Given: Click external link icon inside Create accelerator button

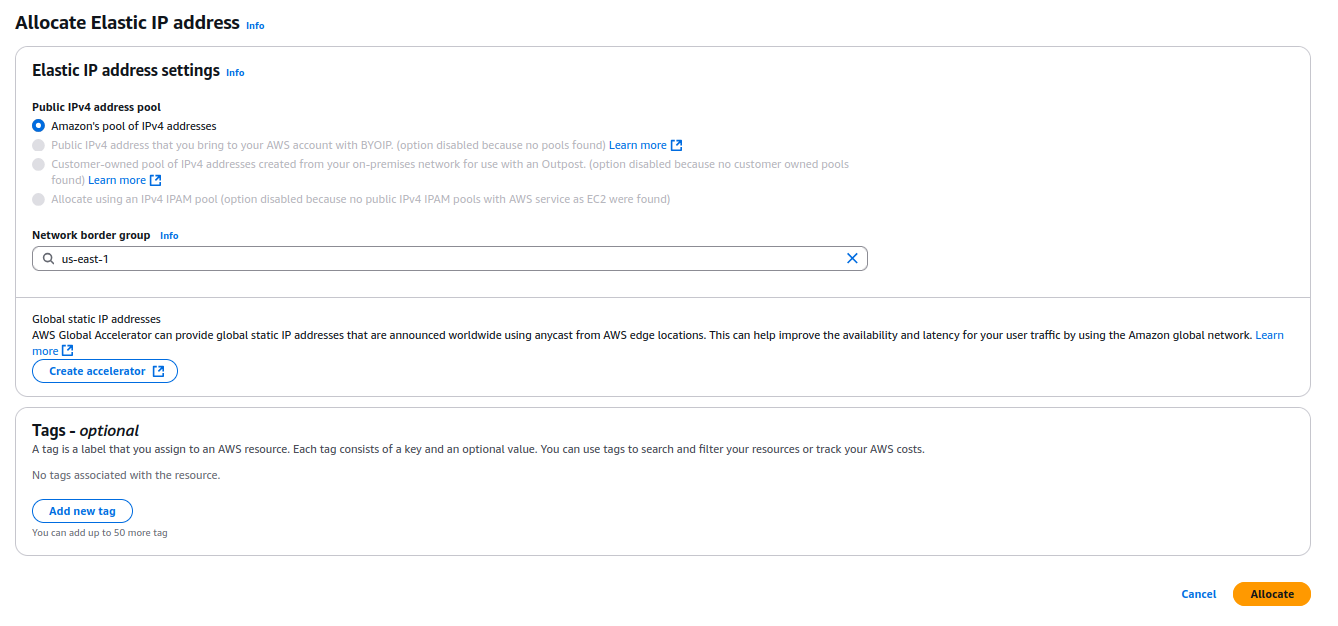Looking at the screenshot, I should pyautogui.click(x=158, y=371).
